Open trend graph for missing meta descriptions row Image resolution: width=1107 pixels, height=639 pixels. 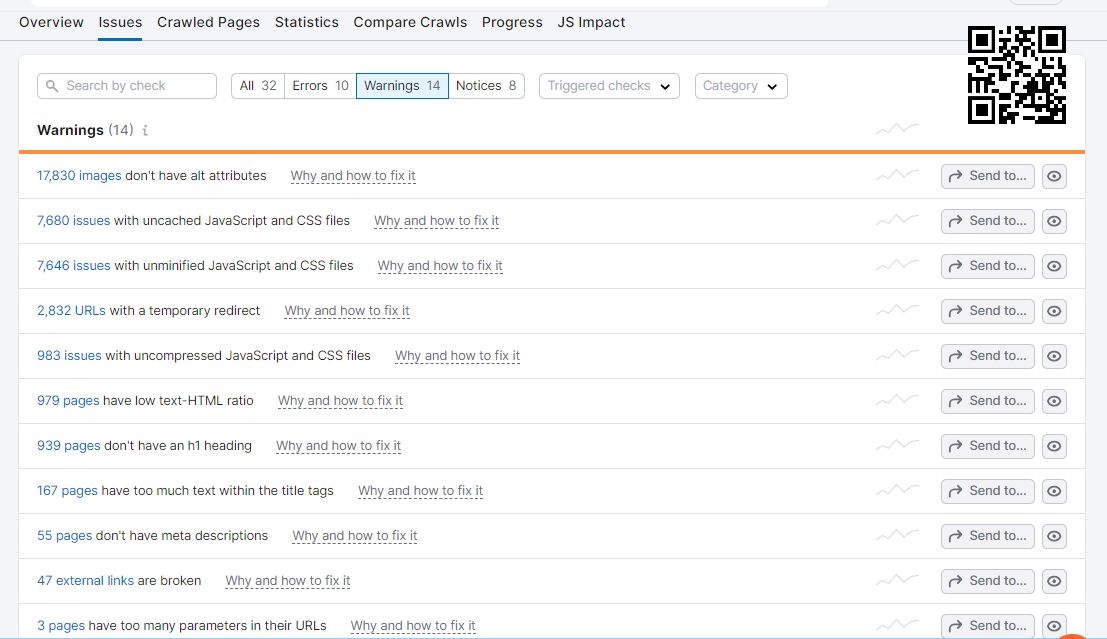[897, 535]
